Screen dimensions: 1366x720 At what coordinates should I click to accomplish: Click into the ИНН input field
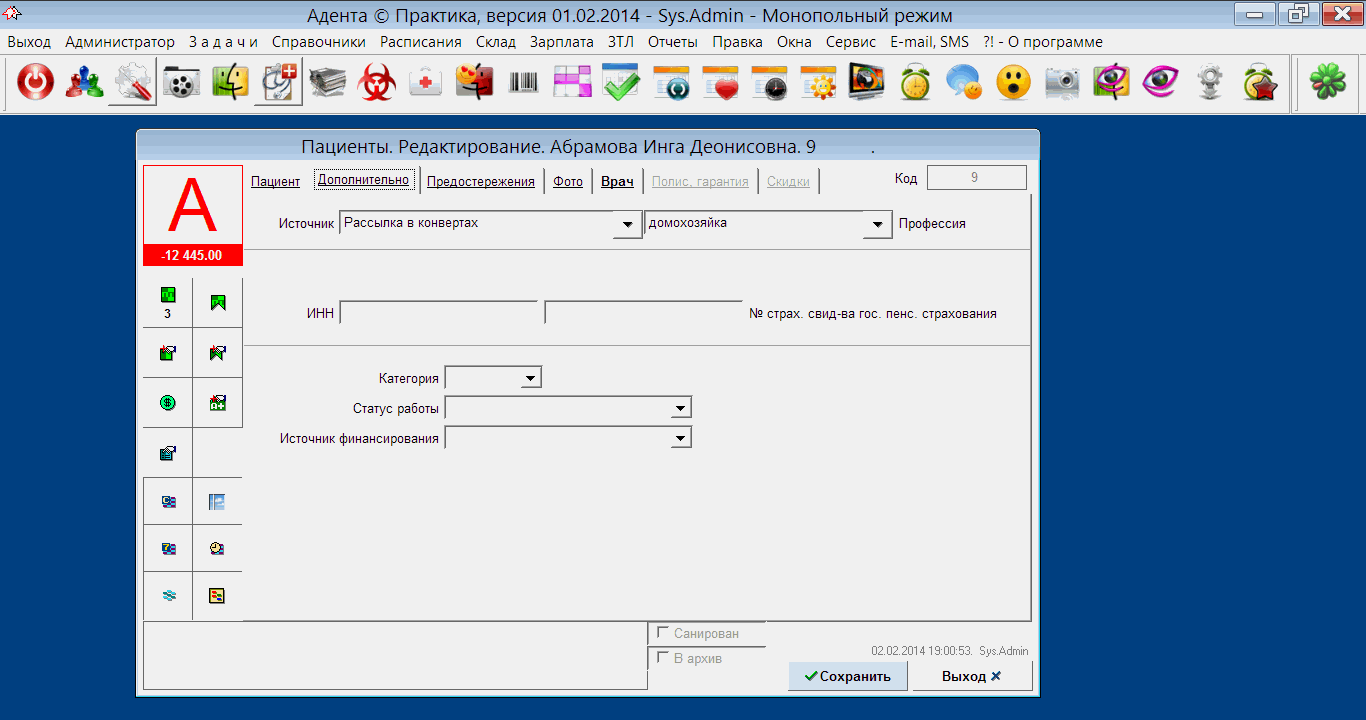439,313
